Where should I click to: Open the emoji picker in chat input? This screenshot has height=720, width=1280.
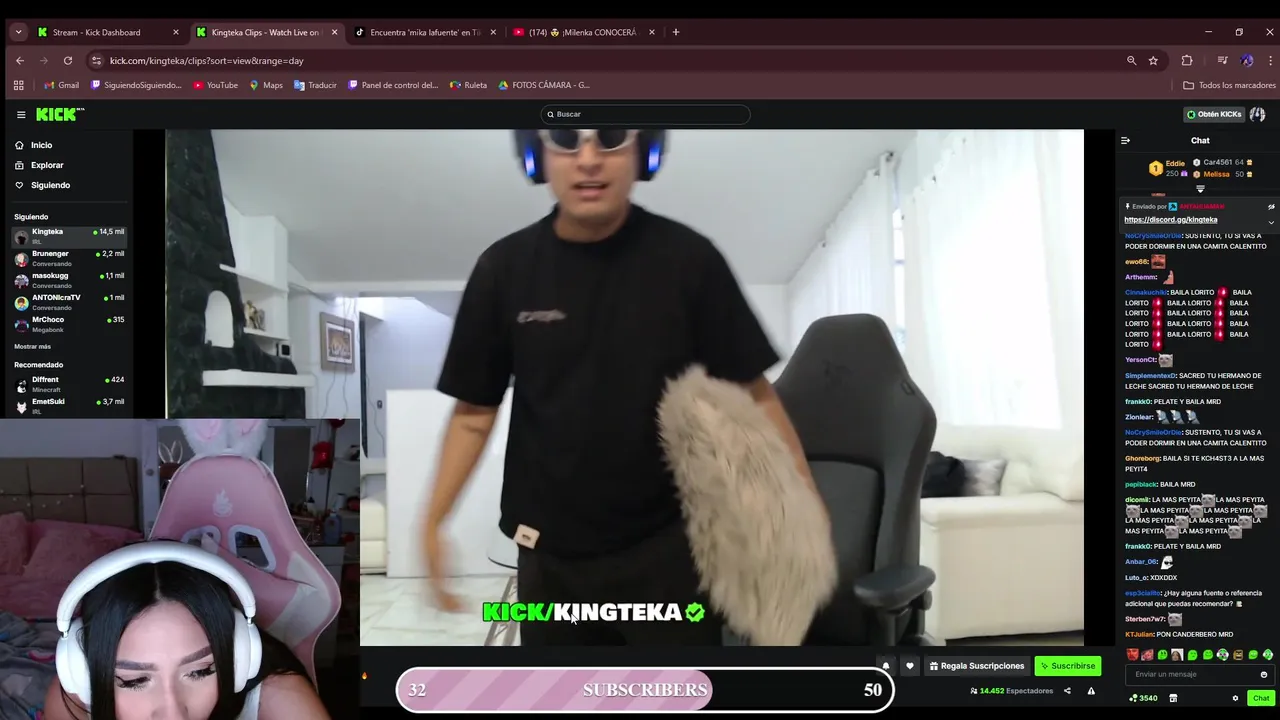click(1264, 675)
